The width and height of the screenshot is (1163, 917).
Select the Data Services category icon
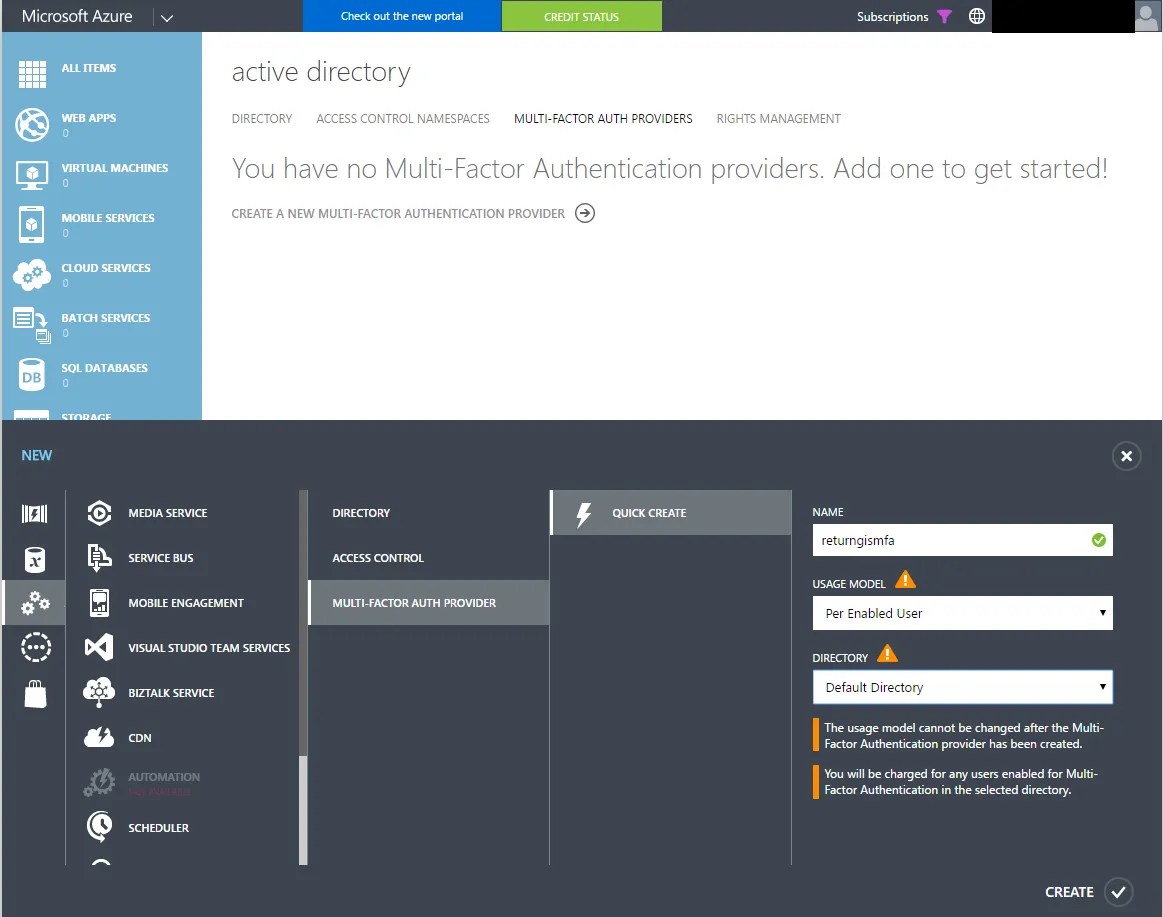35,559
